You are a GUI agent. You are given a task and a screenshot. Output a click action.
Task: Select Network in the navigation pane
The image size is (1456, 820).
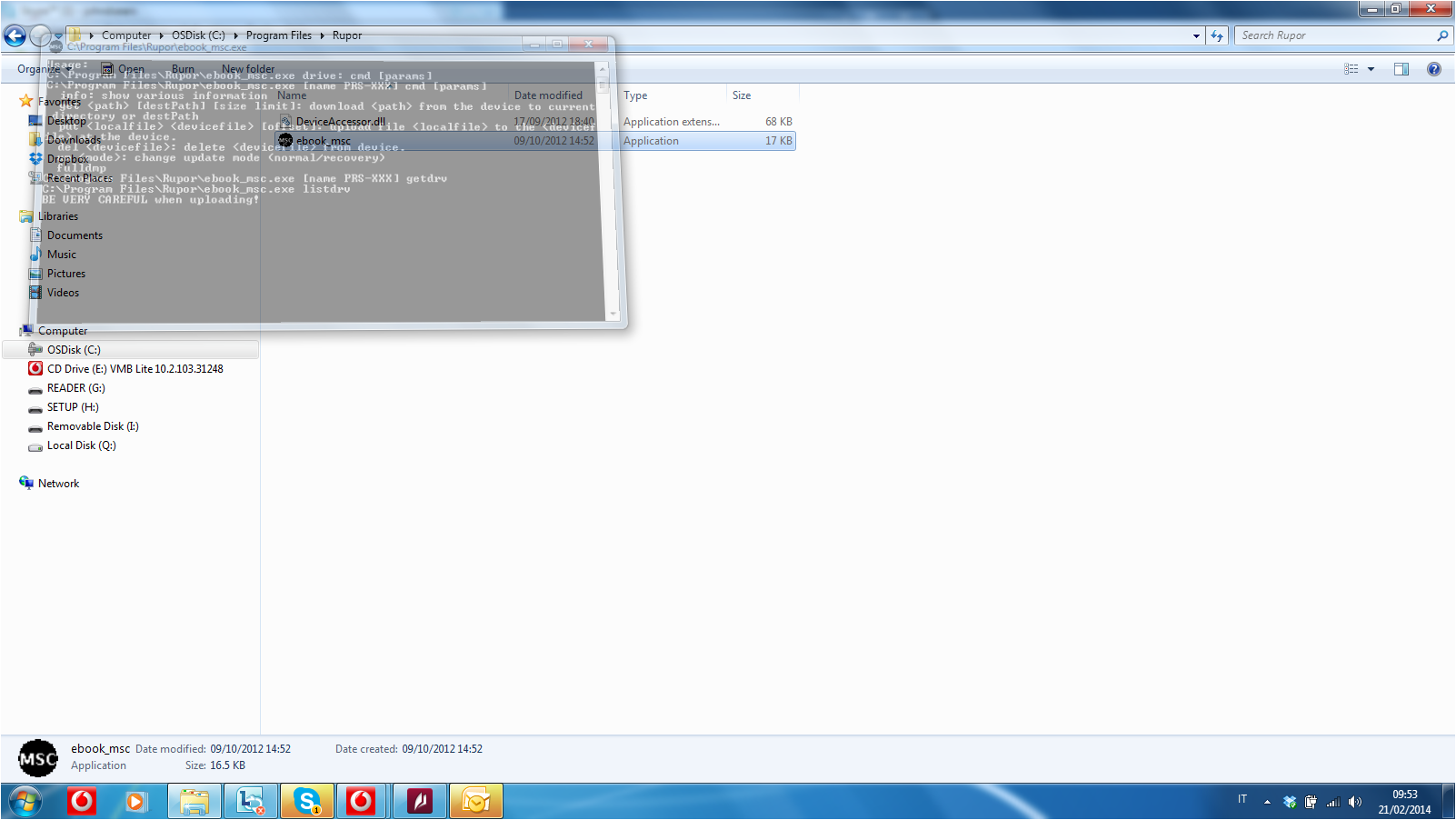pyautogui.click(x=58, y=484)
